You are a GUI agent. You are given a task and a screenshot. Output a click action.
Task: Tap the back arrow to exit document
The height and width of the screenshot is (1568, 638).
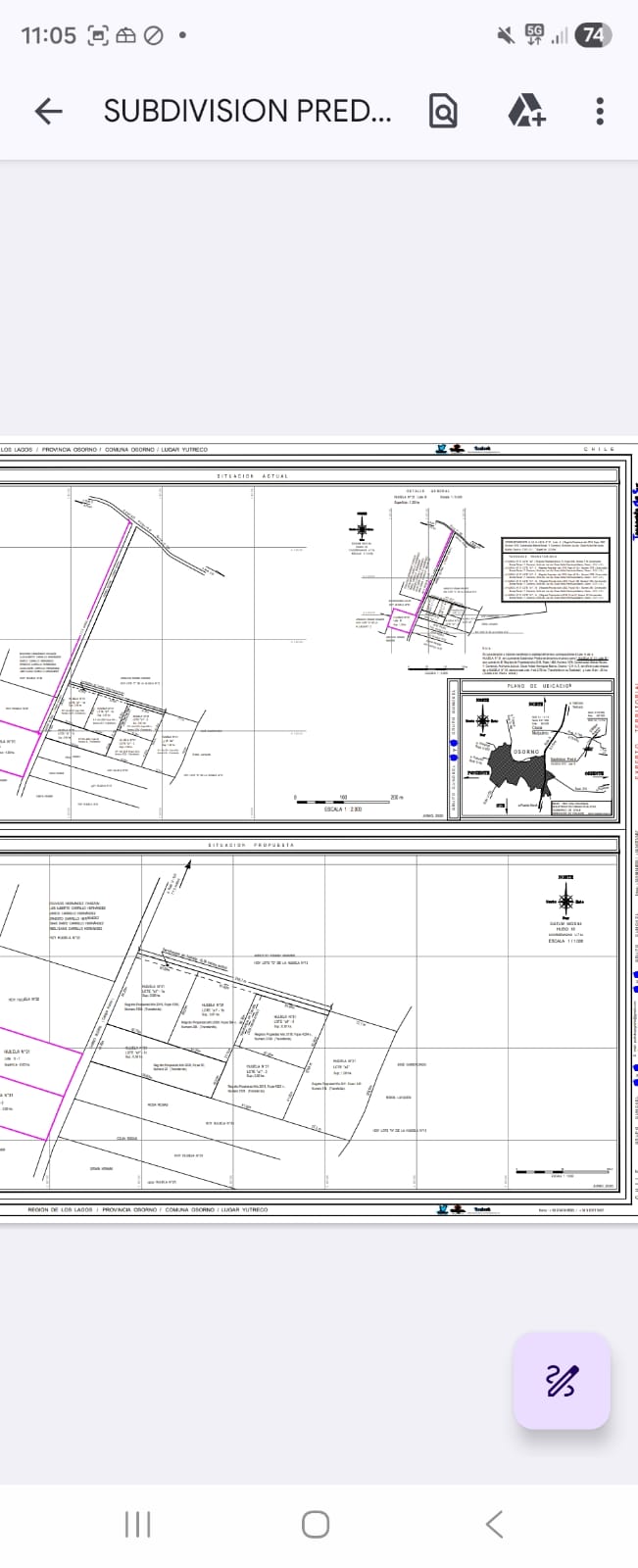(x=48, y=112)
